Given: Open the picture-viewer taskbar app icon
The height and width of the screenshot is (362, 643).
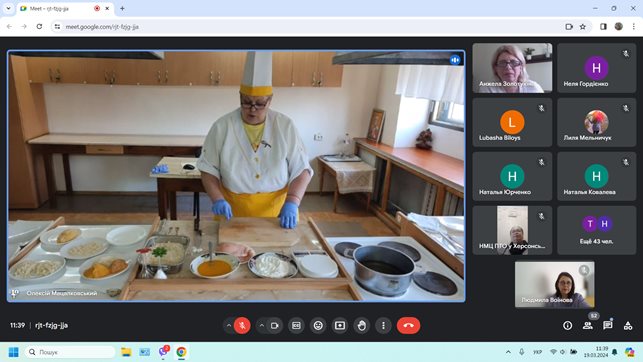Looking at the screenshot, I should pyautogui.click(x=144, y=352).
